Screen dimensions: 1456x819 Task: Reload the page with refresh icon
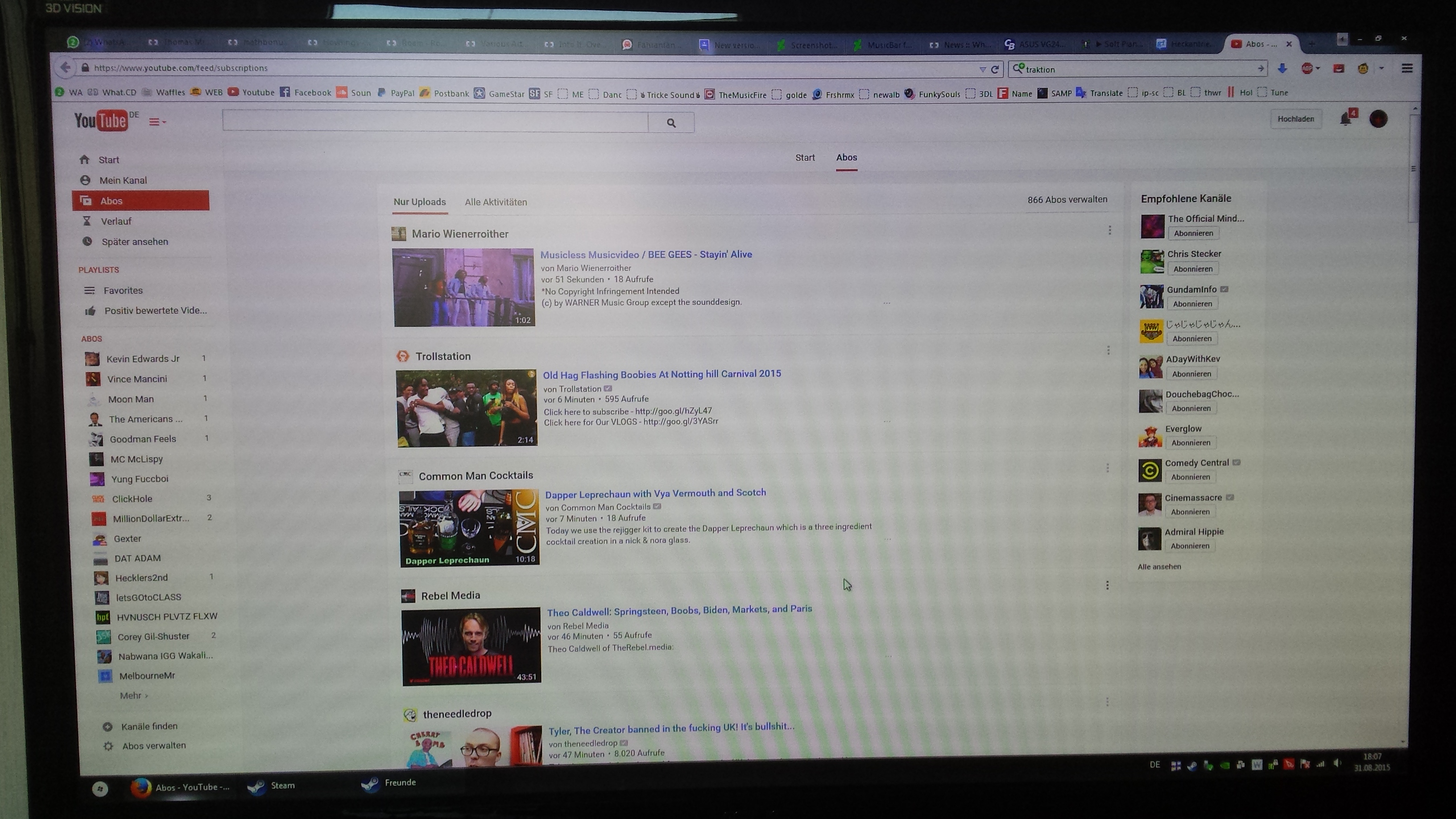[995, 69]
